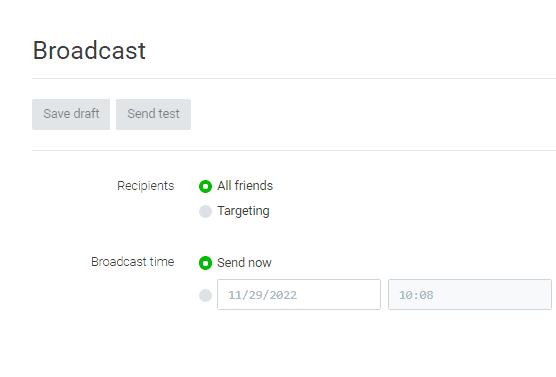
Task: Select the Send now radio button
Action: [x=205, y=263]
